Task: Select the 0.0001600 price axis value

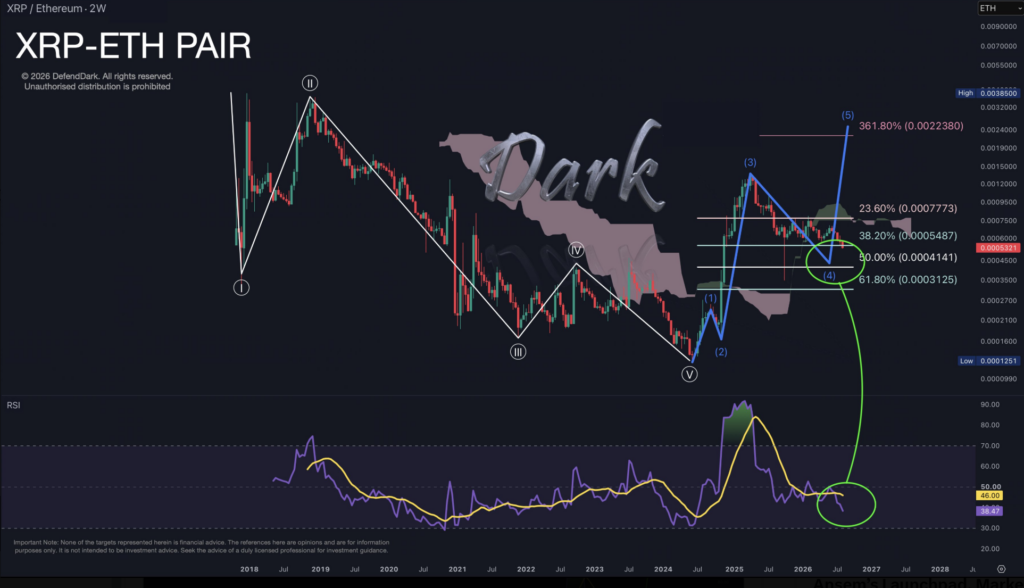Action: [x=999, y=341]
